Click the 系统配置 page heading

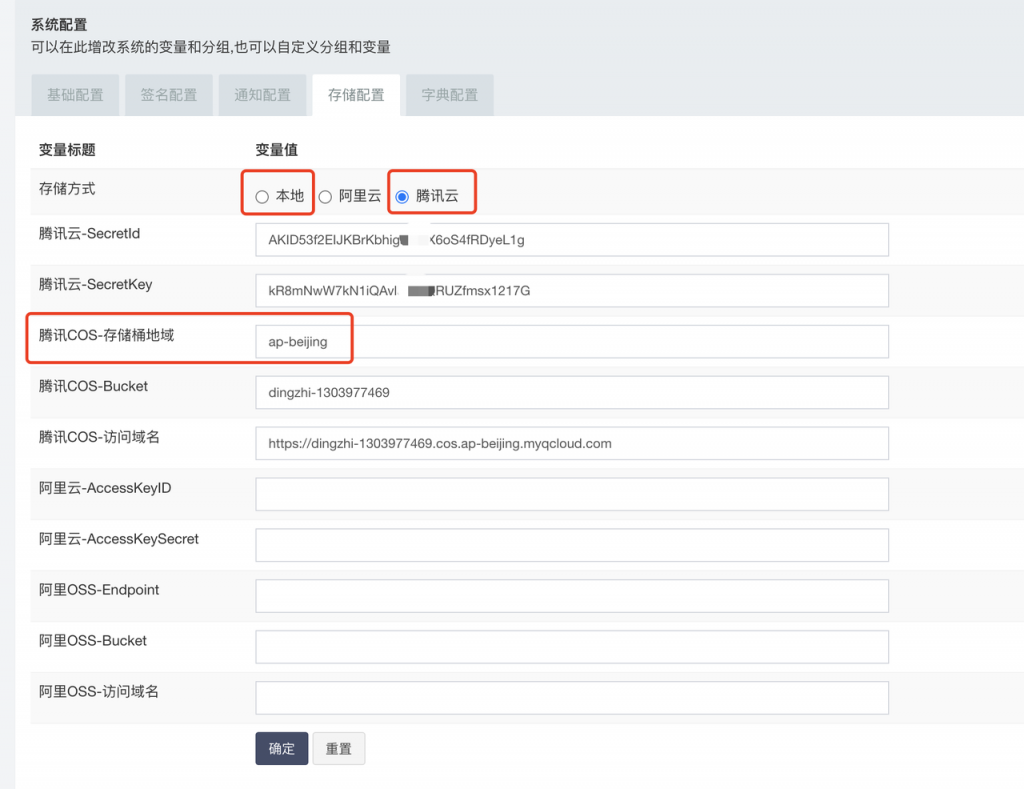pyautogui.click(x=59, y=25)
